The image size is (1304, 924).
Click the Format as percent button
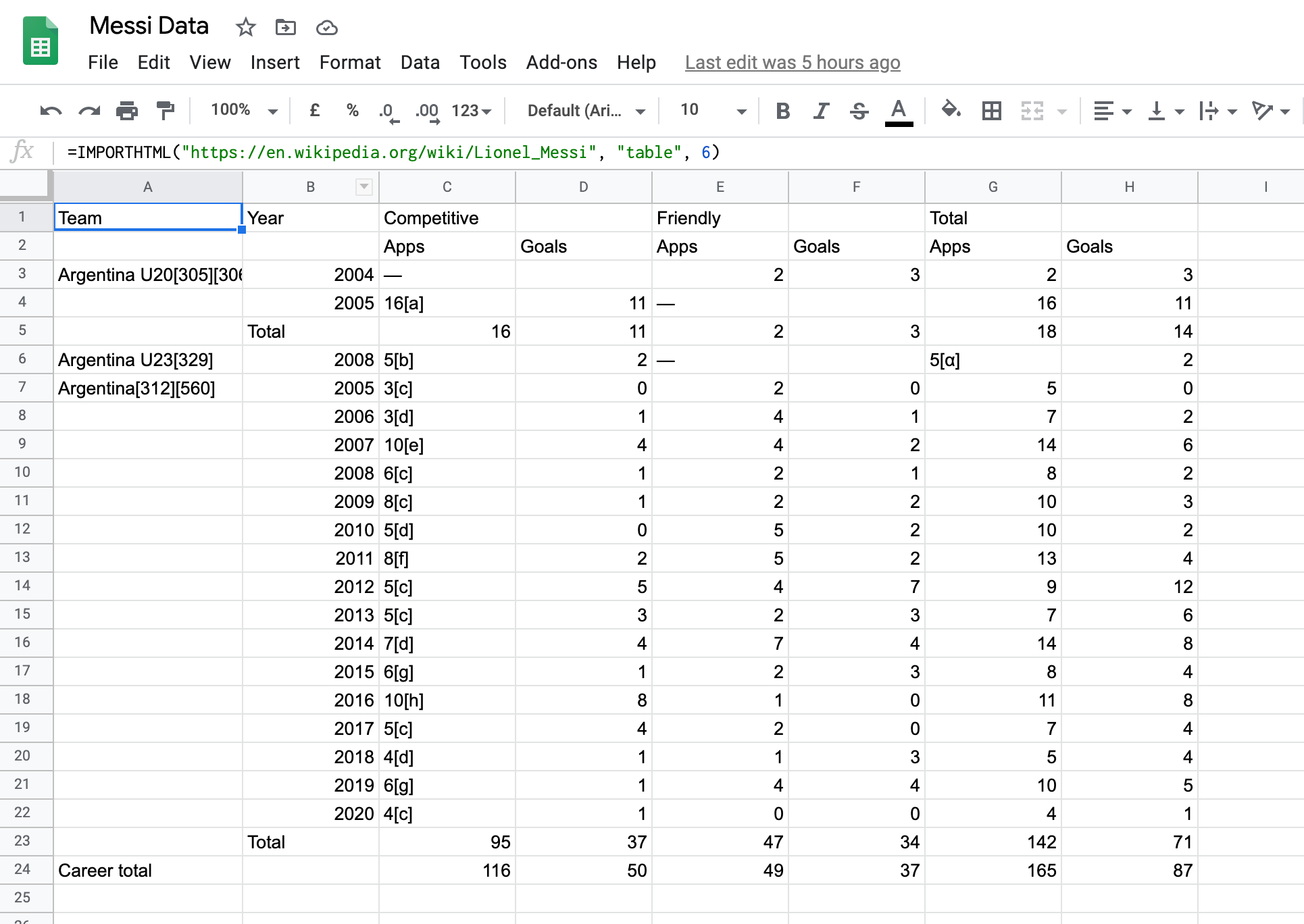pos(352,110)
